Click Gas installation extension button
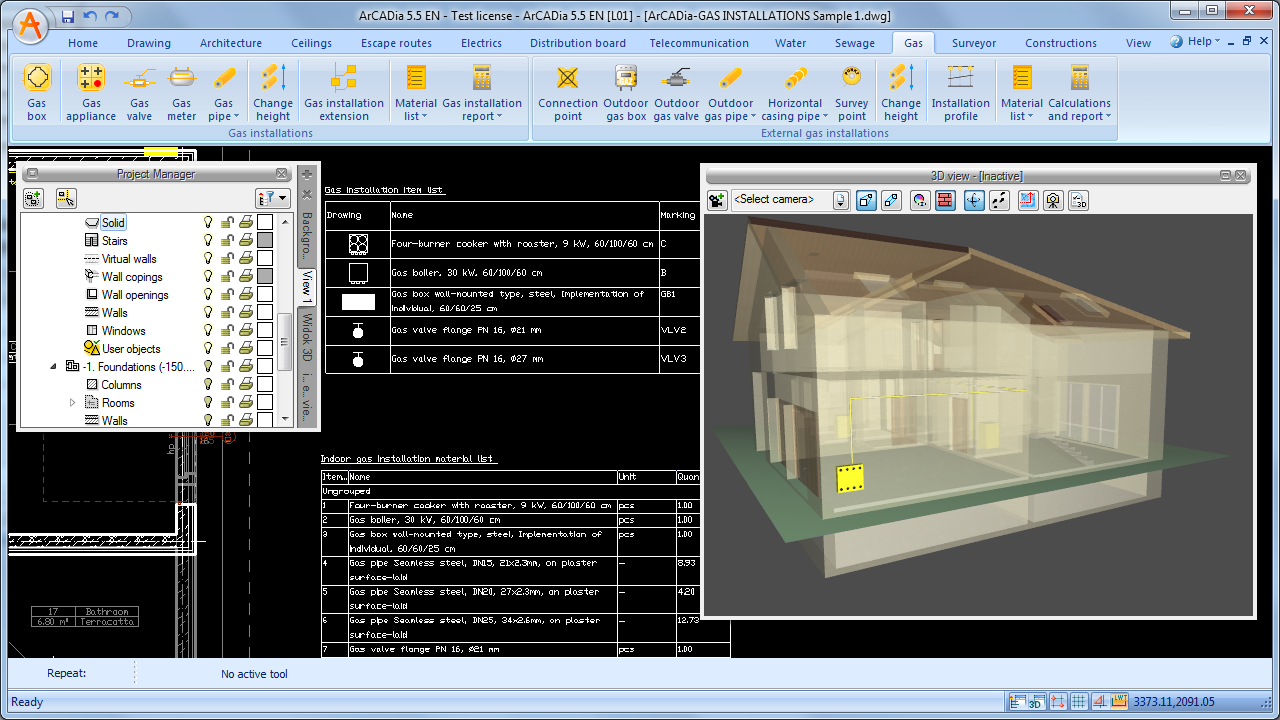This screenshot has width=1280, height=720. pos(344,91)
